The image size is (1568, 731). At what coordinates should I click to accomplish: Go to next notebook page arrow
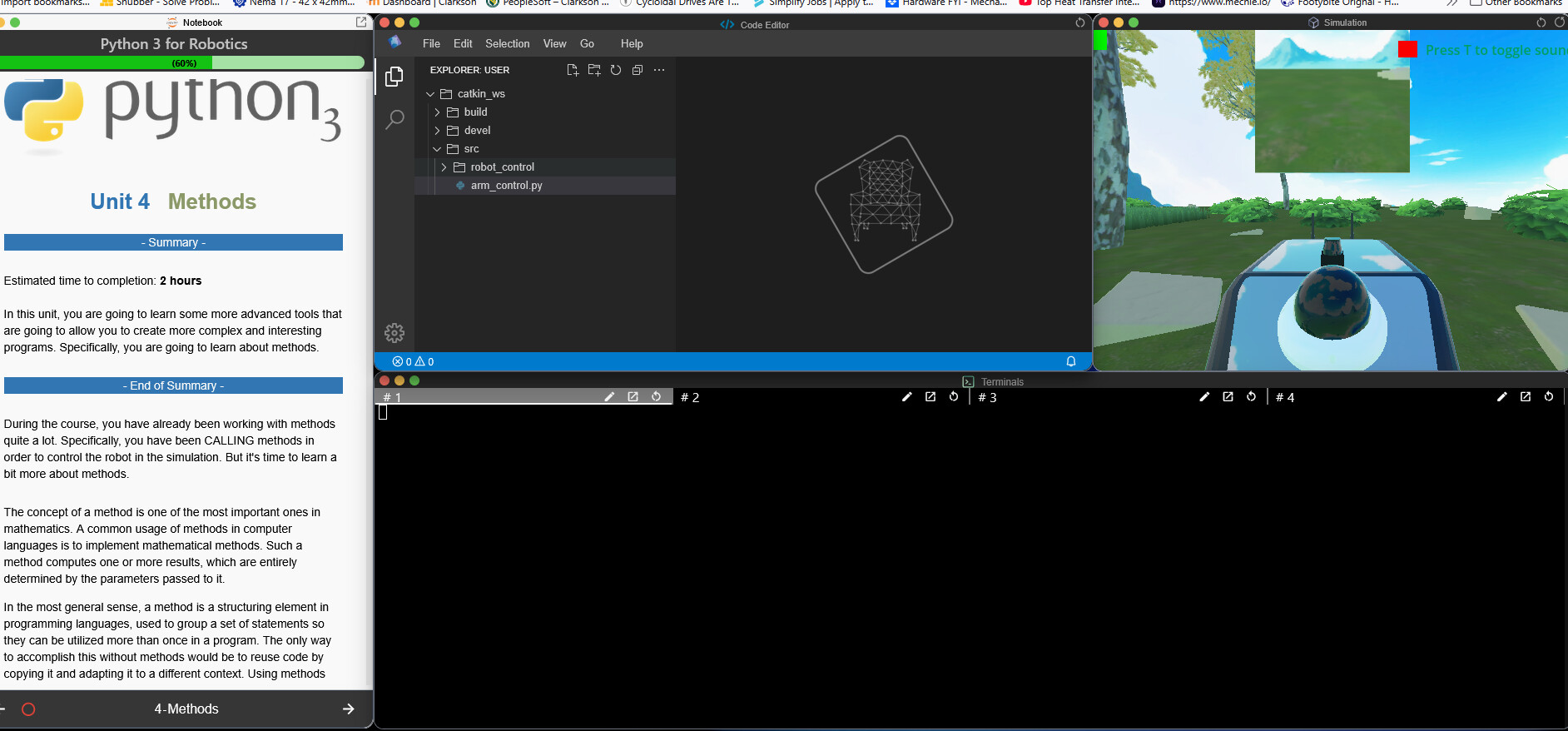click(x=348, y=709)
